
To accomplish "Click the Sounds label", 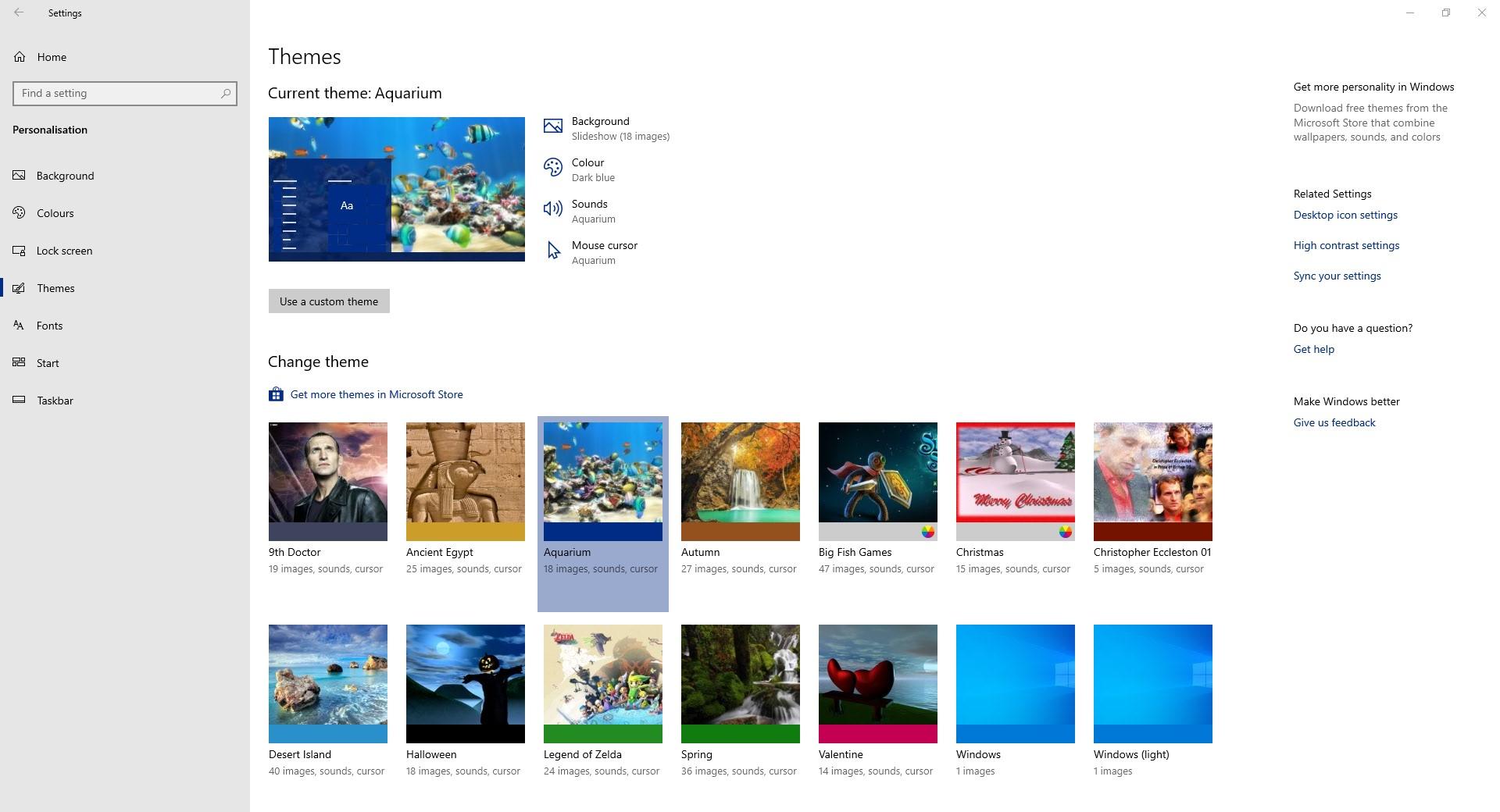I will pos(590,204).
